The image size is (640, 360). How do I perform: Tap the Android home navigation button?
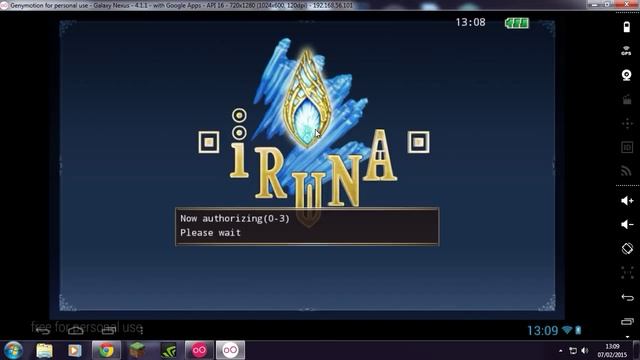pos(76,331)
